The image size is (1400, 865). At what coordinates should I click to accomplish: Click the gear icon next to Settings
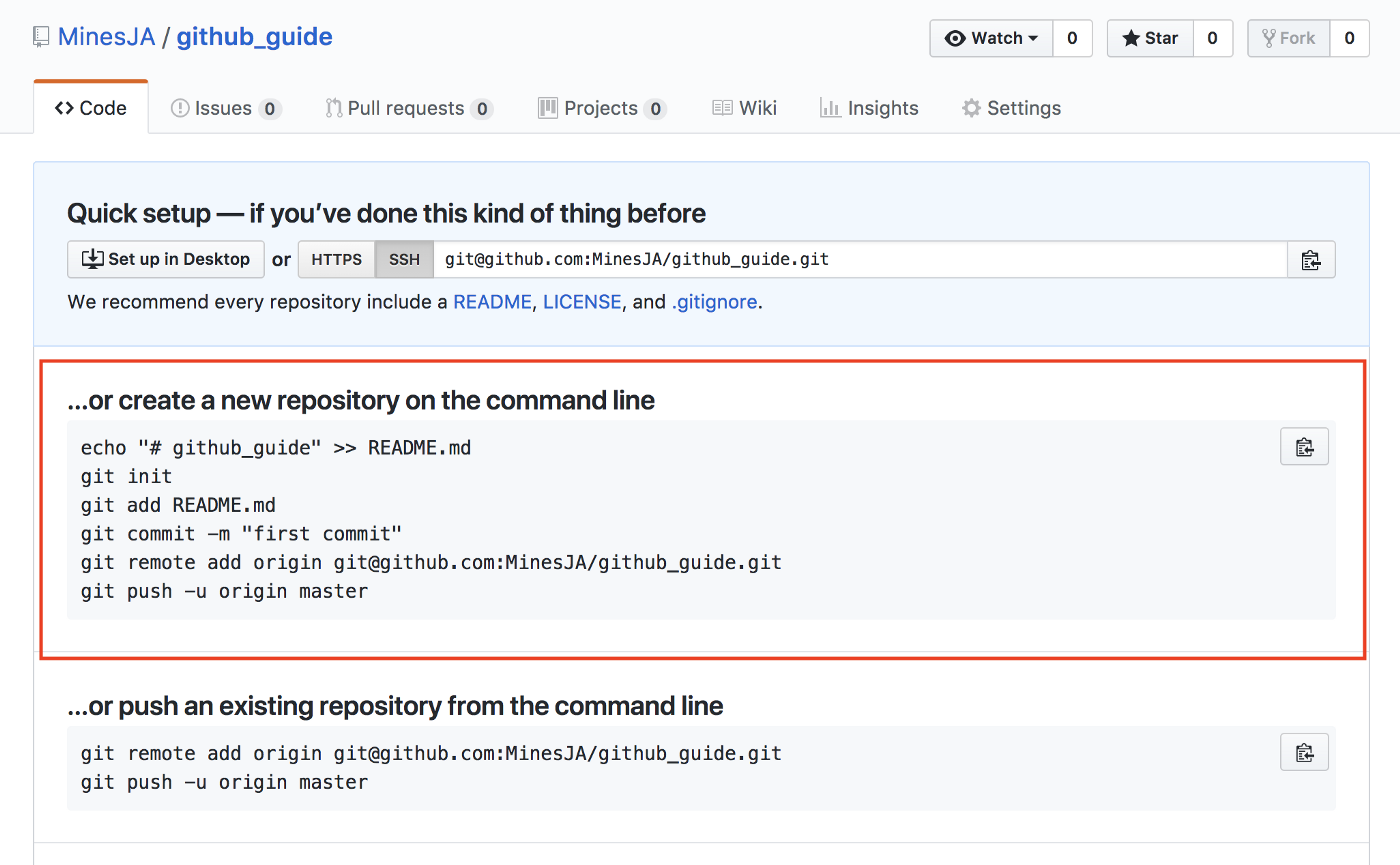(x=970, y=107)
